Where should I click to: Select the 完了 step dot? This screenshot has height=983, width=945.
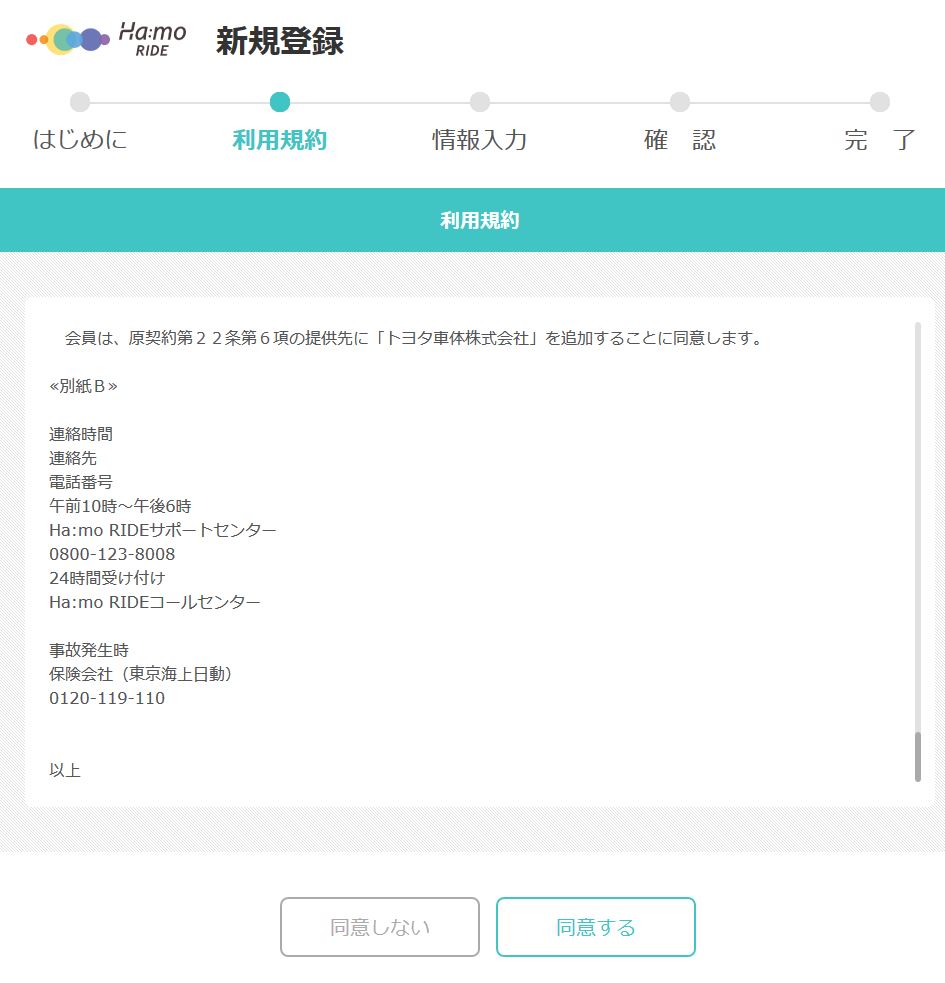coord(880,102)
